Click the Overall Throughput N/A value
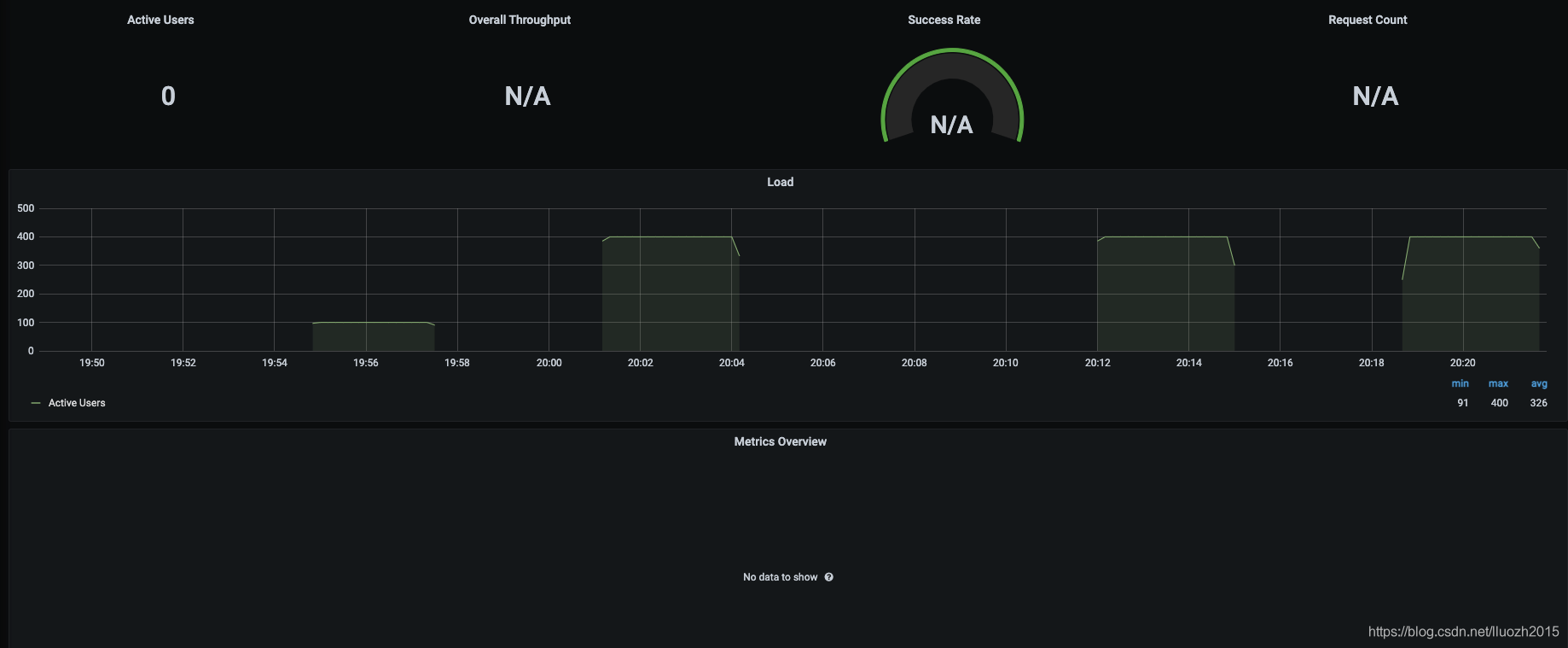 point(527,96)
